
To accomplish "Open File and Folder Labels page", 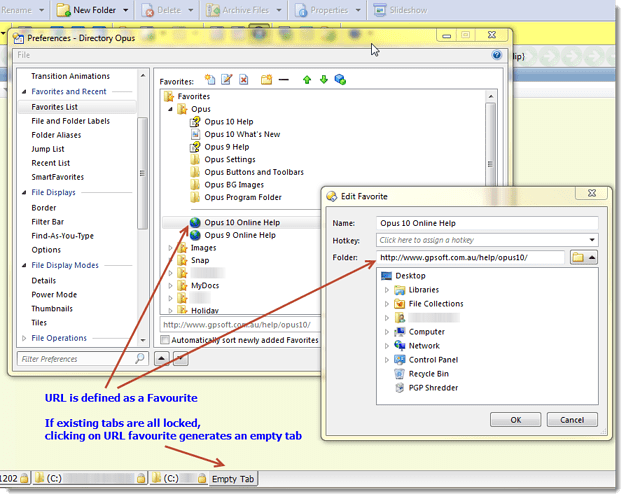I will tap(71, 121).
